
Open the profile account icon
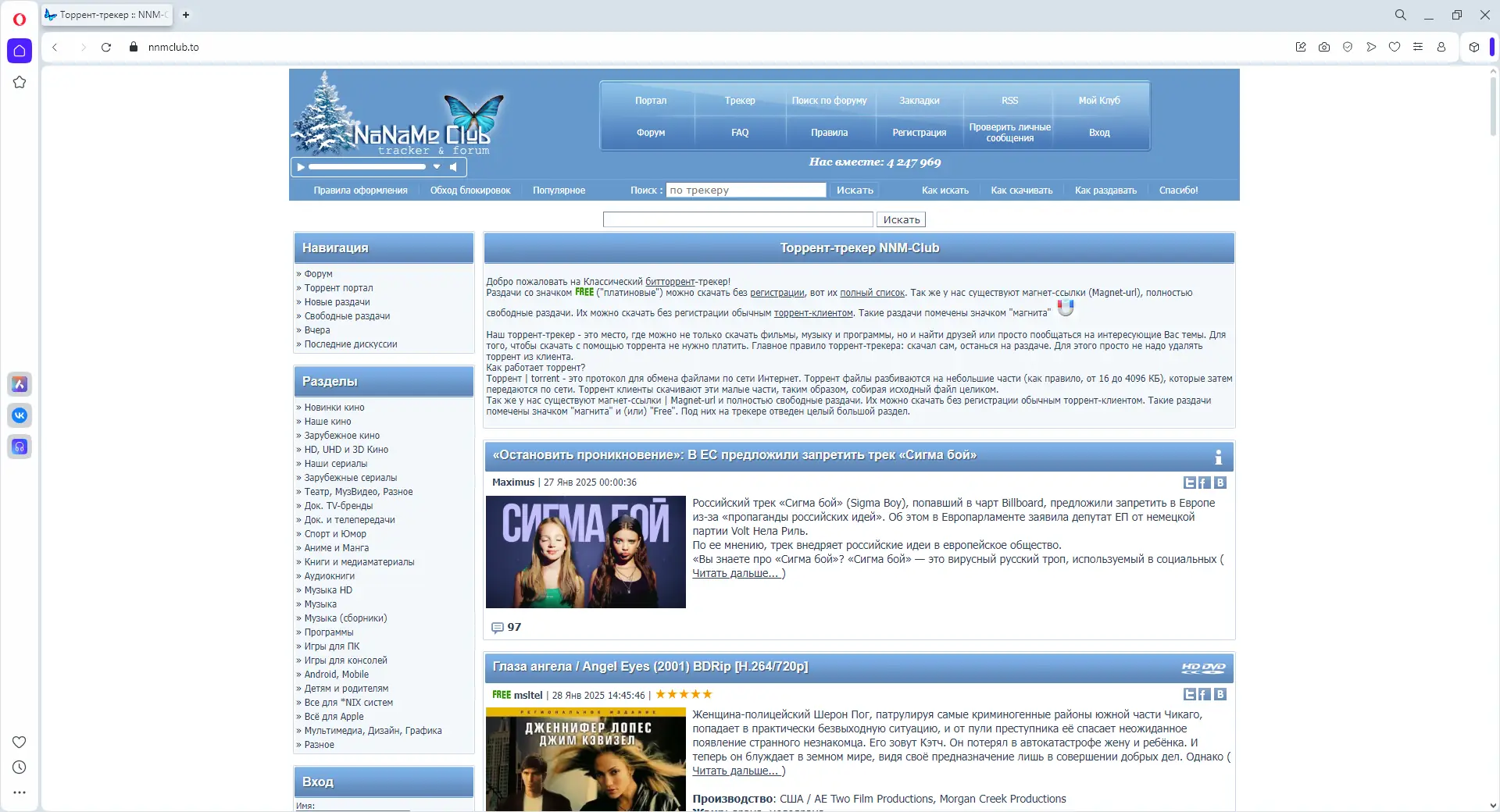1441,47
